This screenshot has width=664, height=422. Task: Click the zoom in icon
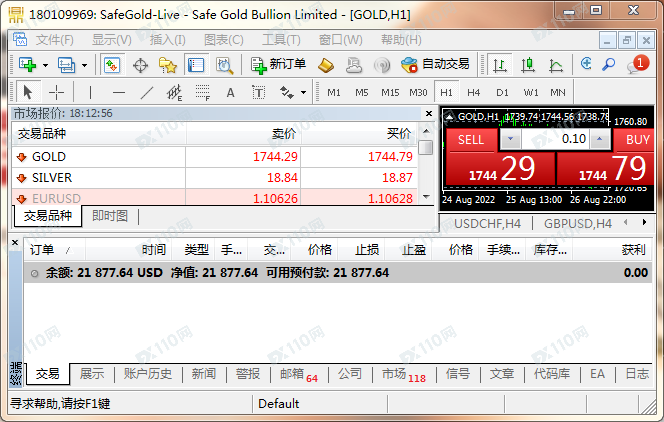click(586, 64)
